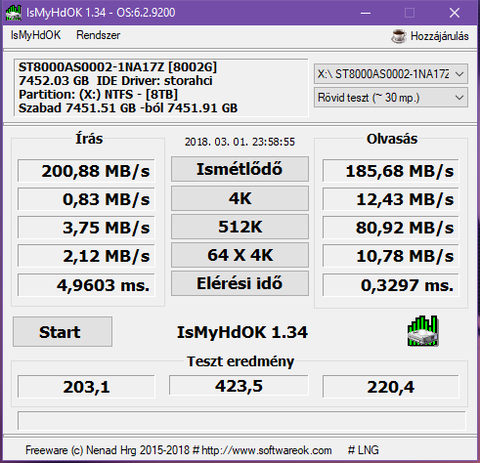Click the IsMyHdOK 1.34 center label
Image resolution: width=480 pixels, height=463 pixels.
[x=242, y=332]
